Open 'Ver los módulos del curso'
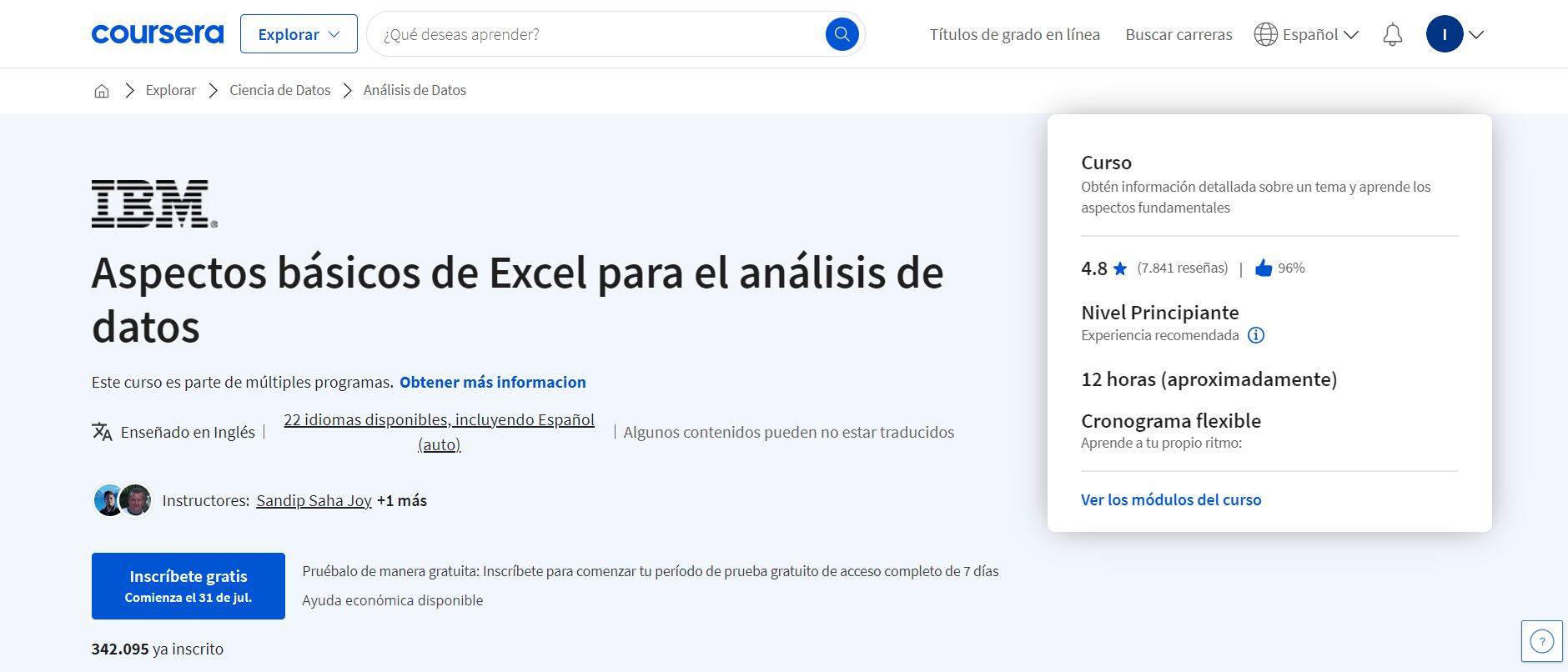Viewport: 1568px width, 672px height. (x=1171, y=499)
